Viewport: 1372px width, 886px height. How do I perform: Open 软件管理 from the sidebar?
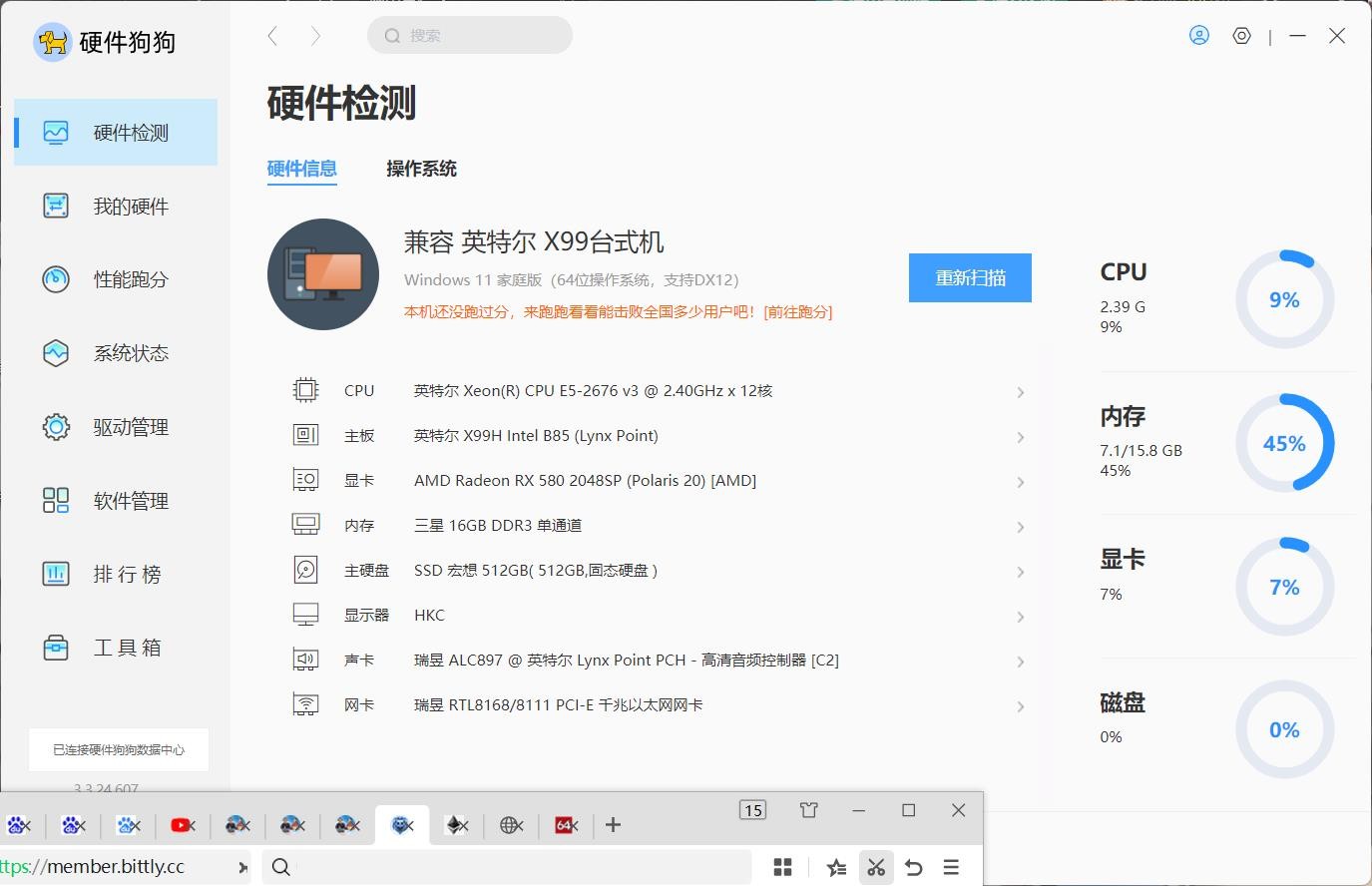click(130, 501)
